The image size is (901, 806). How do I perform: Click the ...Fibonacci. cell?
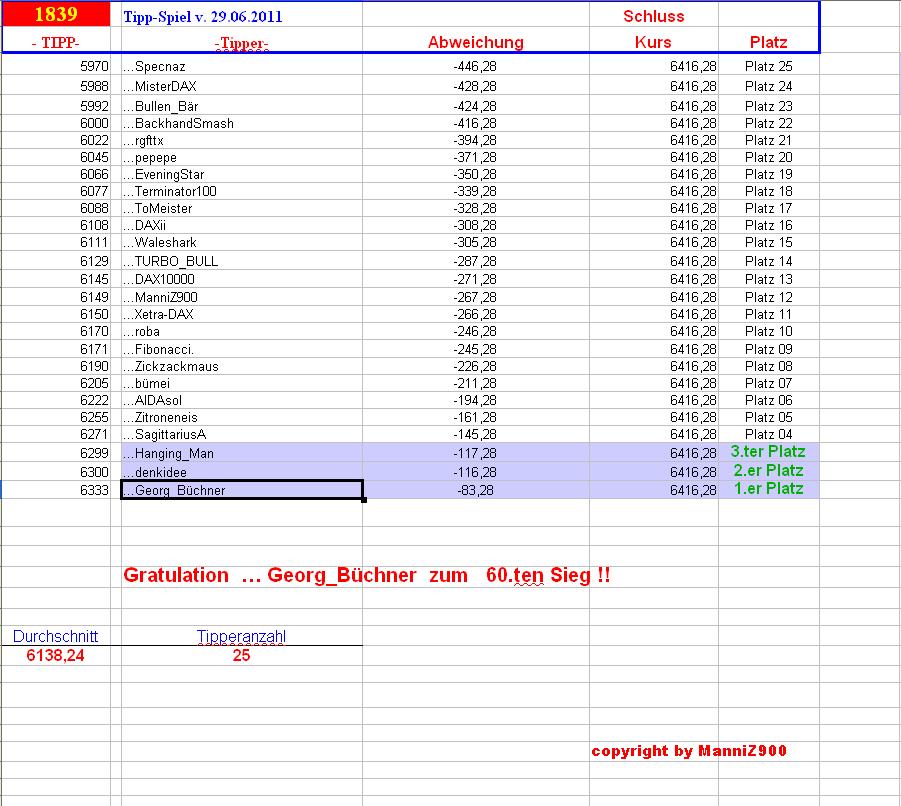(241, 349)
